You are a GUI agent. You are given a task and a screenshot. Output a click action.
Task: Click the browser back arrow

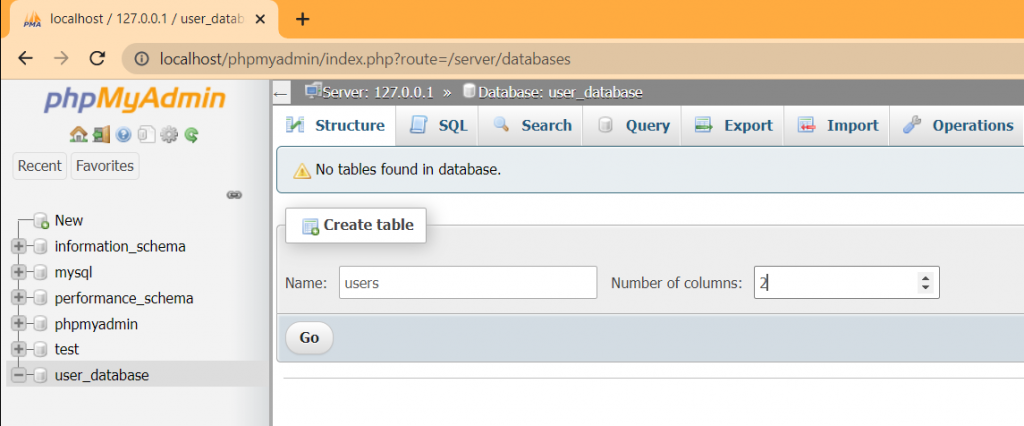point(26,59)
